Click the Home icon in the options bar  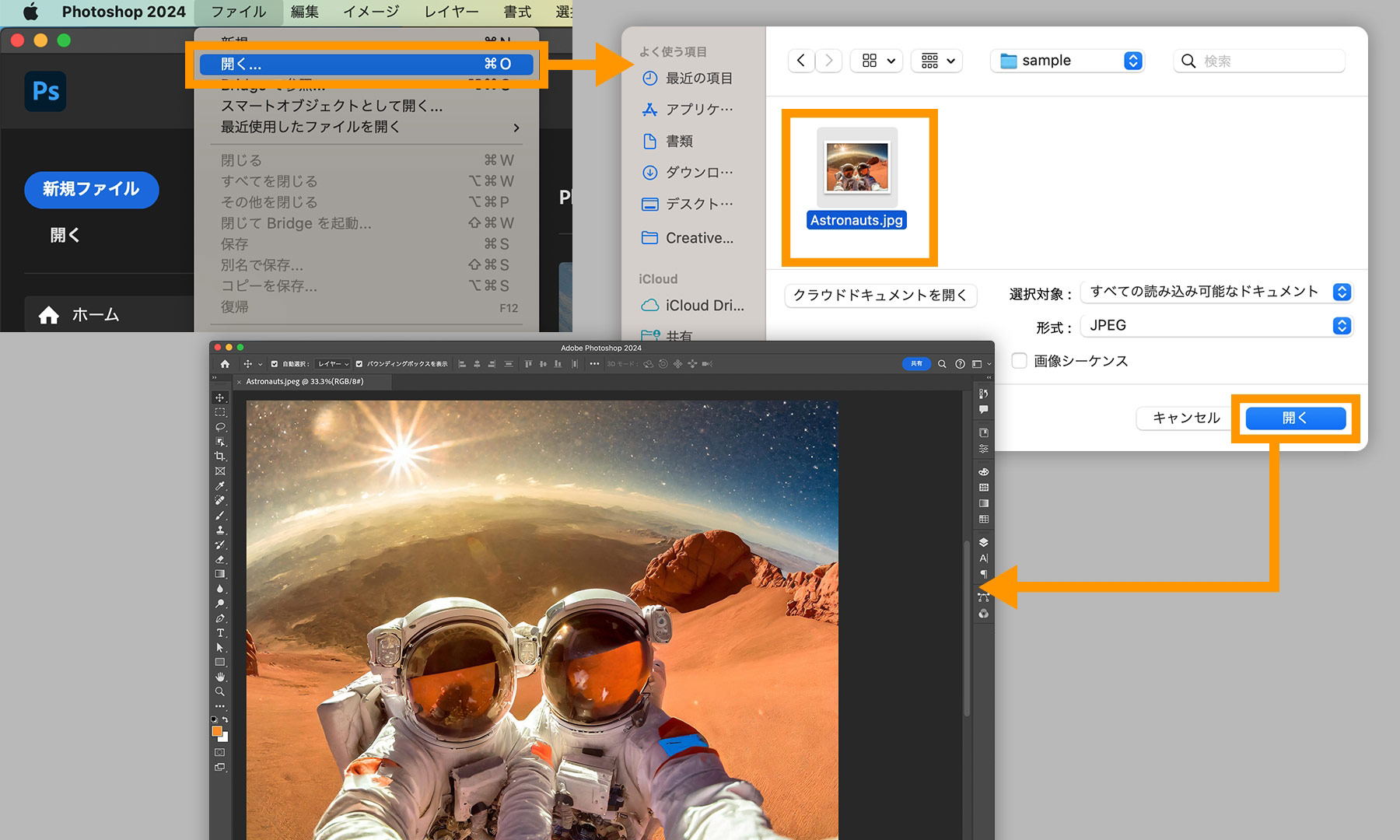226,364
